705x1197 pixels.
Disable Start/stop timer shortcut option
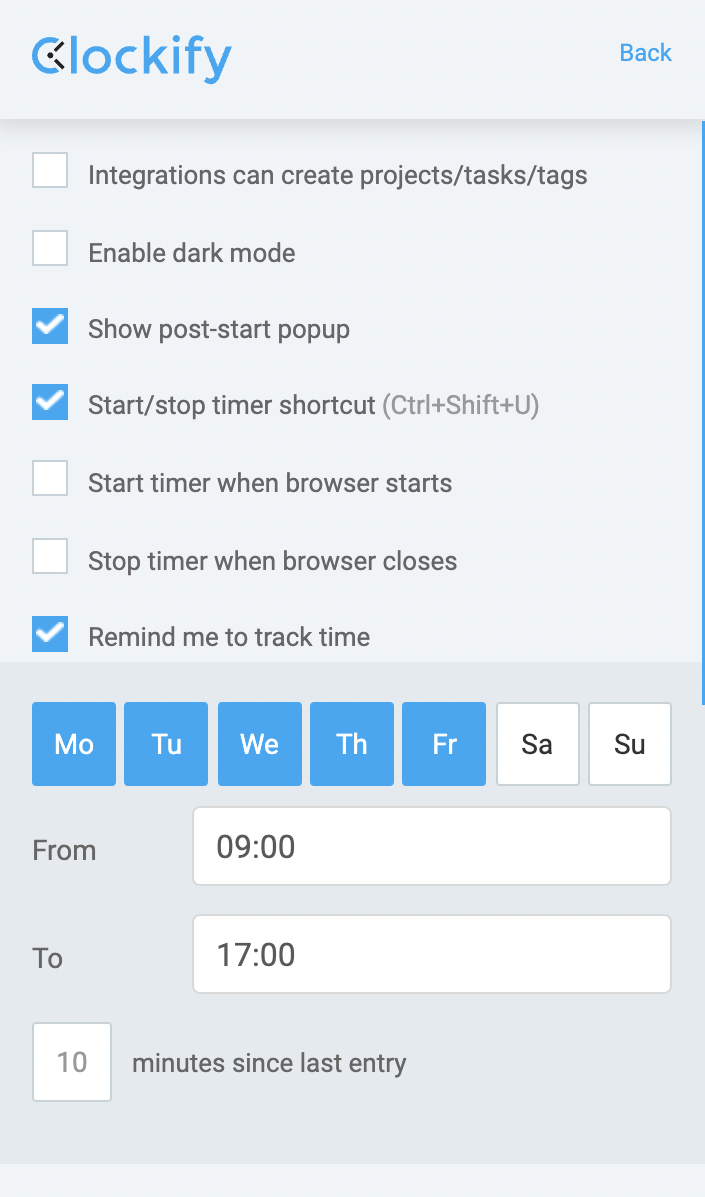tap(50, 401)
